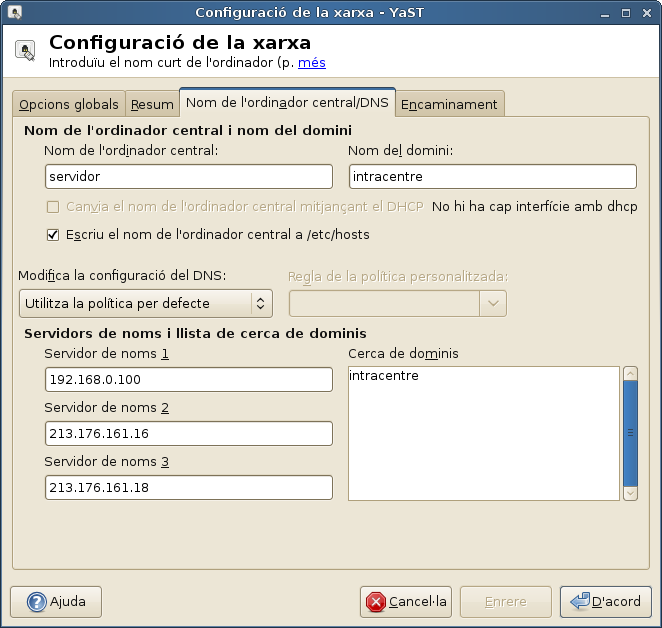Click the scroll-down arrow of domain list
The height and width of the screenshot is (628, 662).
pos(630,492)
